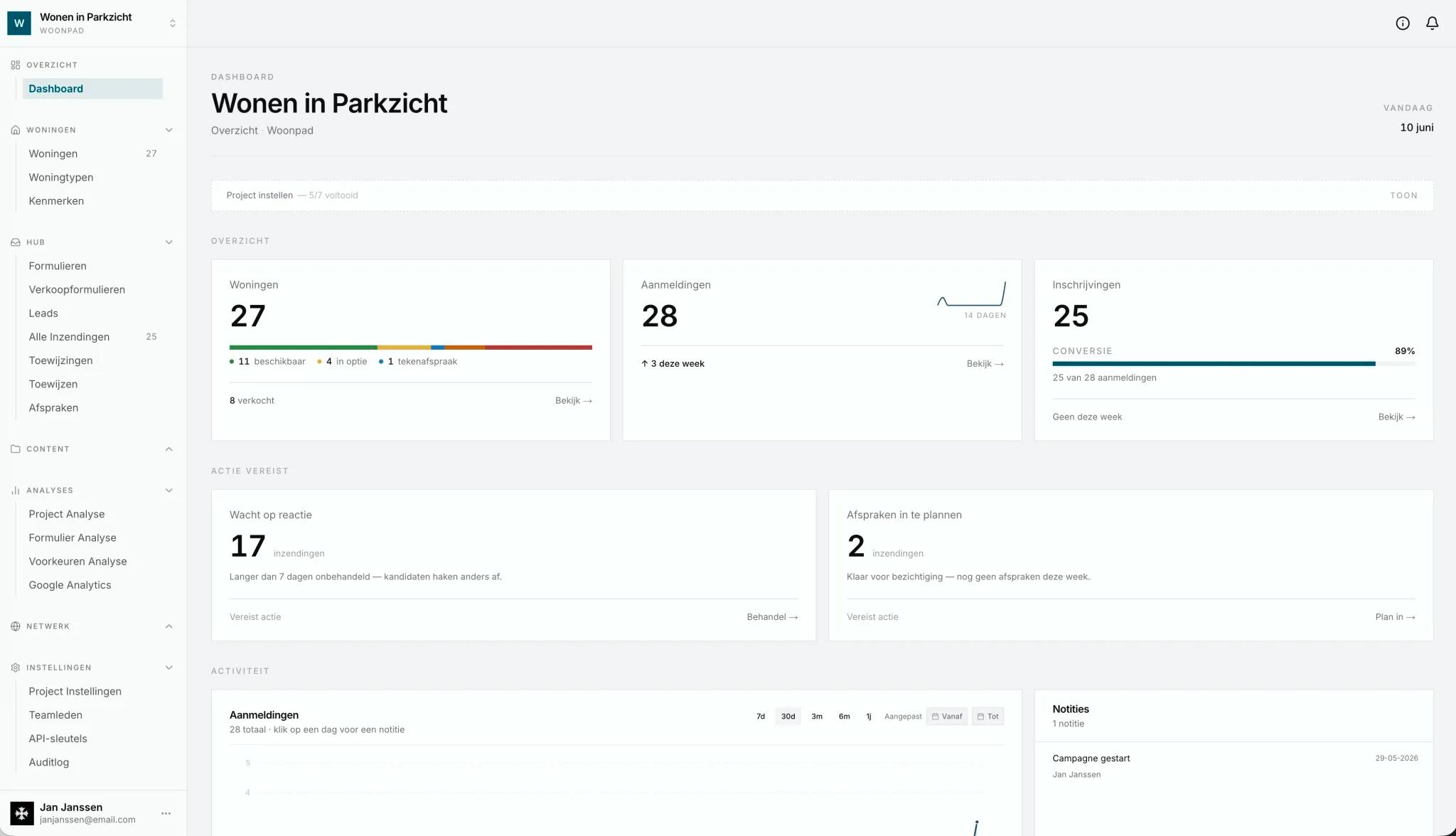This screenshot has height=836, width=1456.
Task: Collapse the Hub sidebar section
Action: (x=169, y=242)
